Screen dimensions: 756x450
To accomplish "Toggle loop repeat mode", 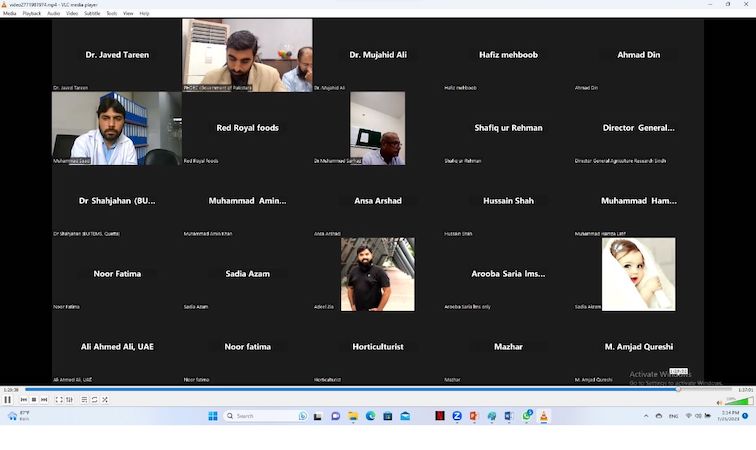I will (94, 400).
